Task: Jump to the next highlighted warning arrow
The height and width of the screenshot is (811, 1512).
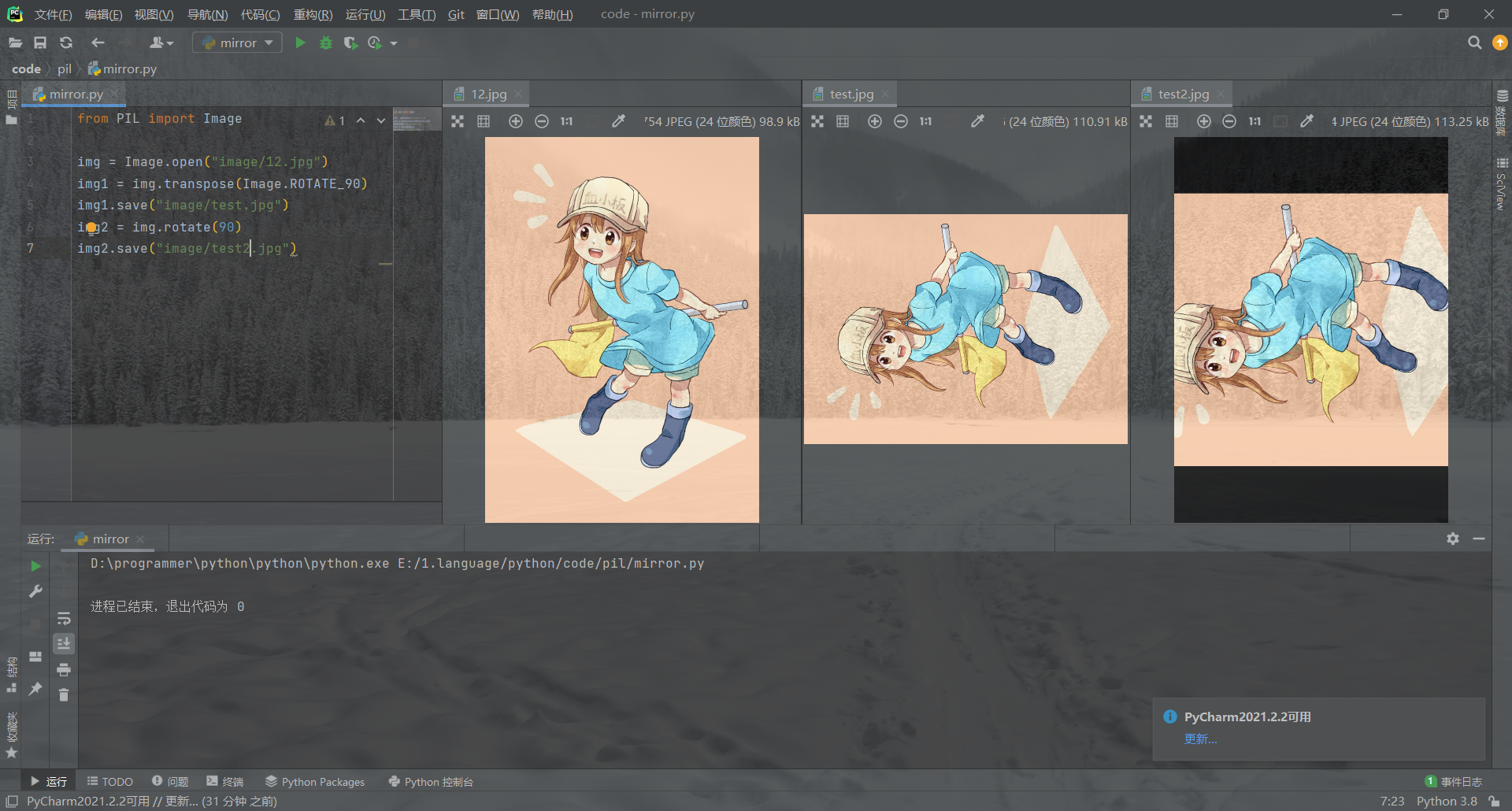Action: 381,121
